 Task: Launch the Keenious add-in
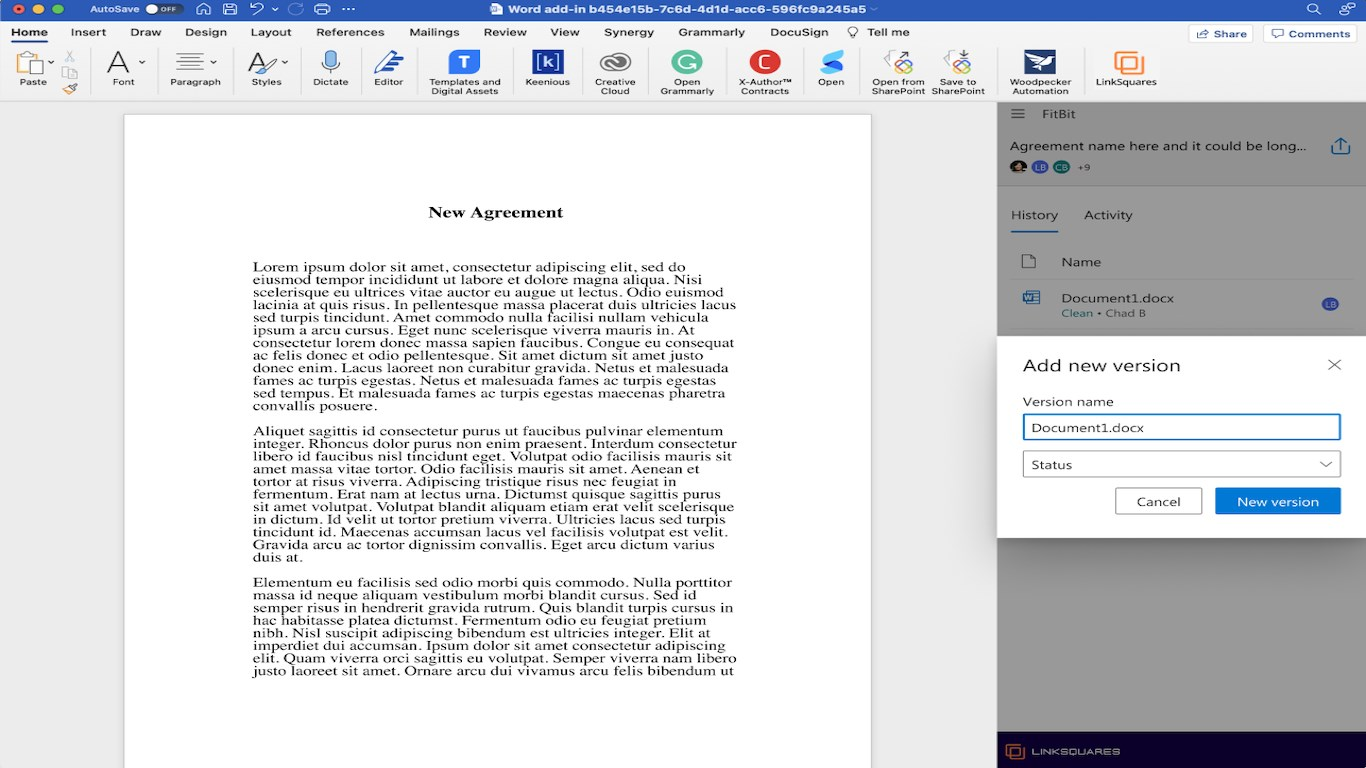tap(547, 64)
